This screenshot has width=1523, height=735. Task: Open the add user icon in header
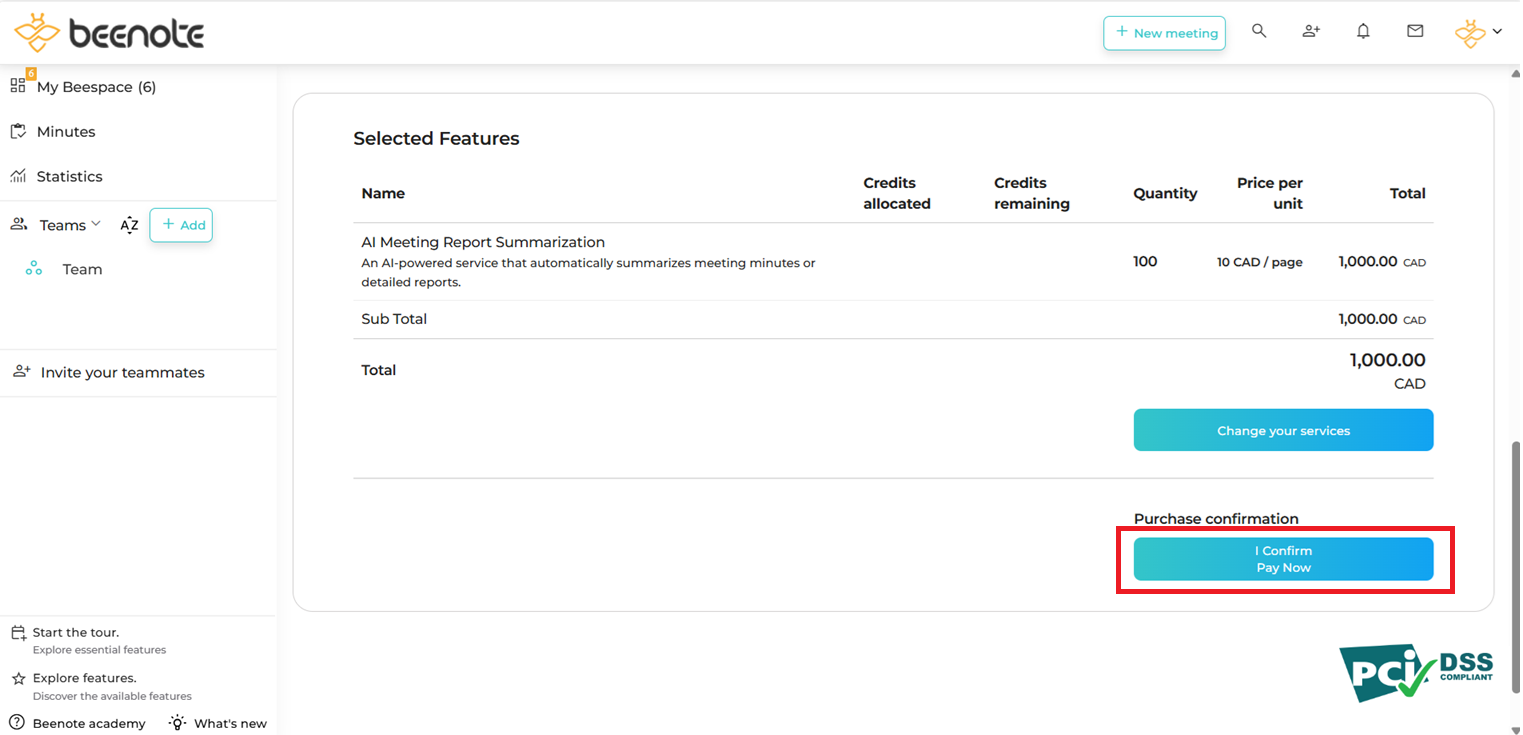(x=1311, y=32)
